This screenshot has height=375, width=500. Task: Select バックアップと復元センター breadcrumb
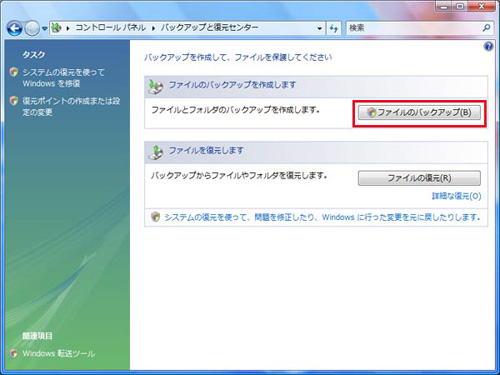point(210,28)
